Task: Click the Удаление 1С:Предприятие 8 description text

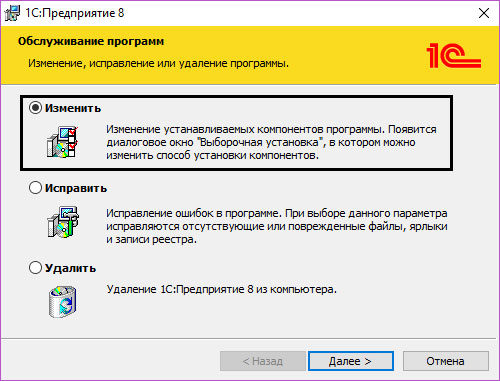Action: tap(222, 289)
